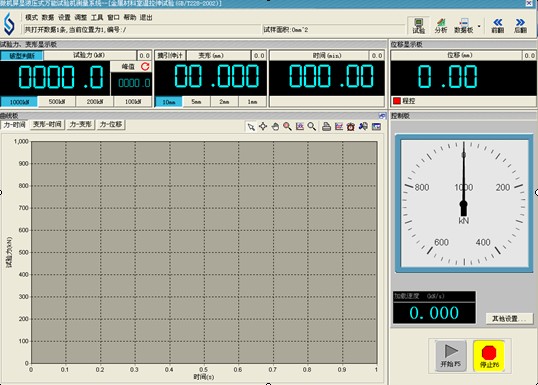This screenshot has width=538, height=385.
Task: Restore the curve panel window icon
Action: (x=382, y=116)
